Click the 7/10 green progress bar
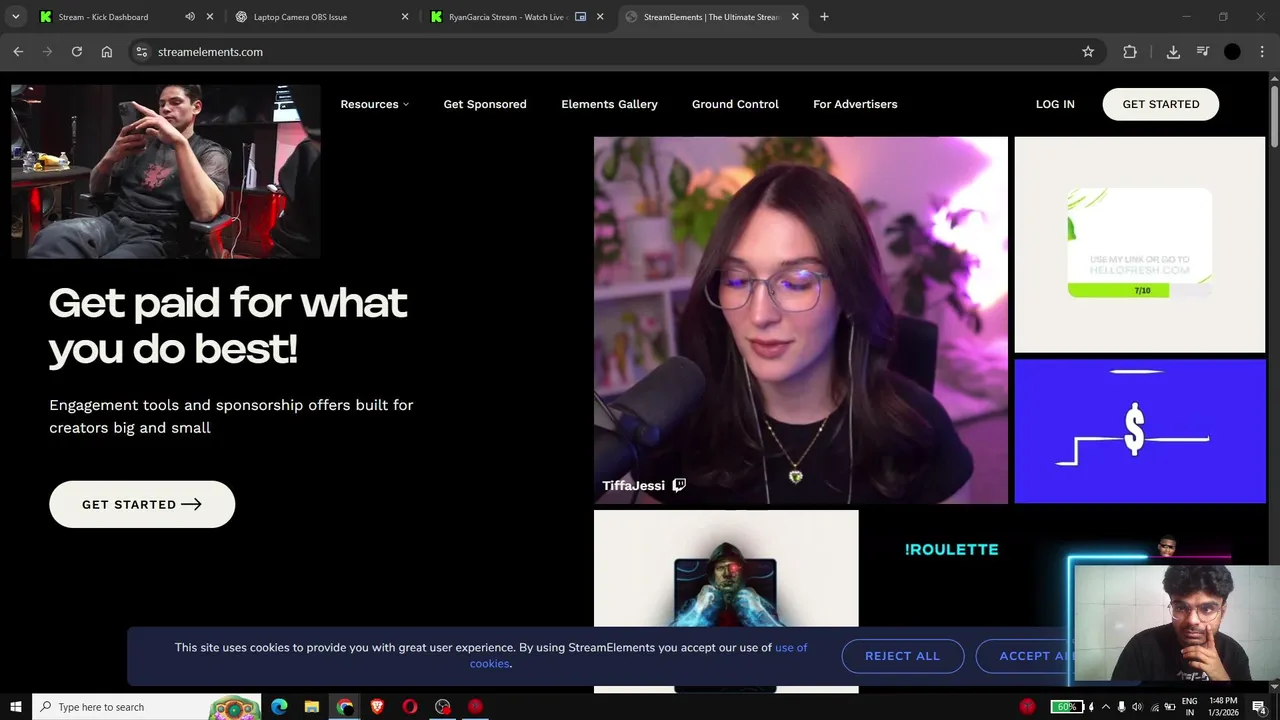The height and width of the screenshot is (720, 1280). [1140, 290]
